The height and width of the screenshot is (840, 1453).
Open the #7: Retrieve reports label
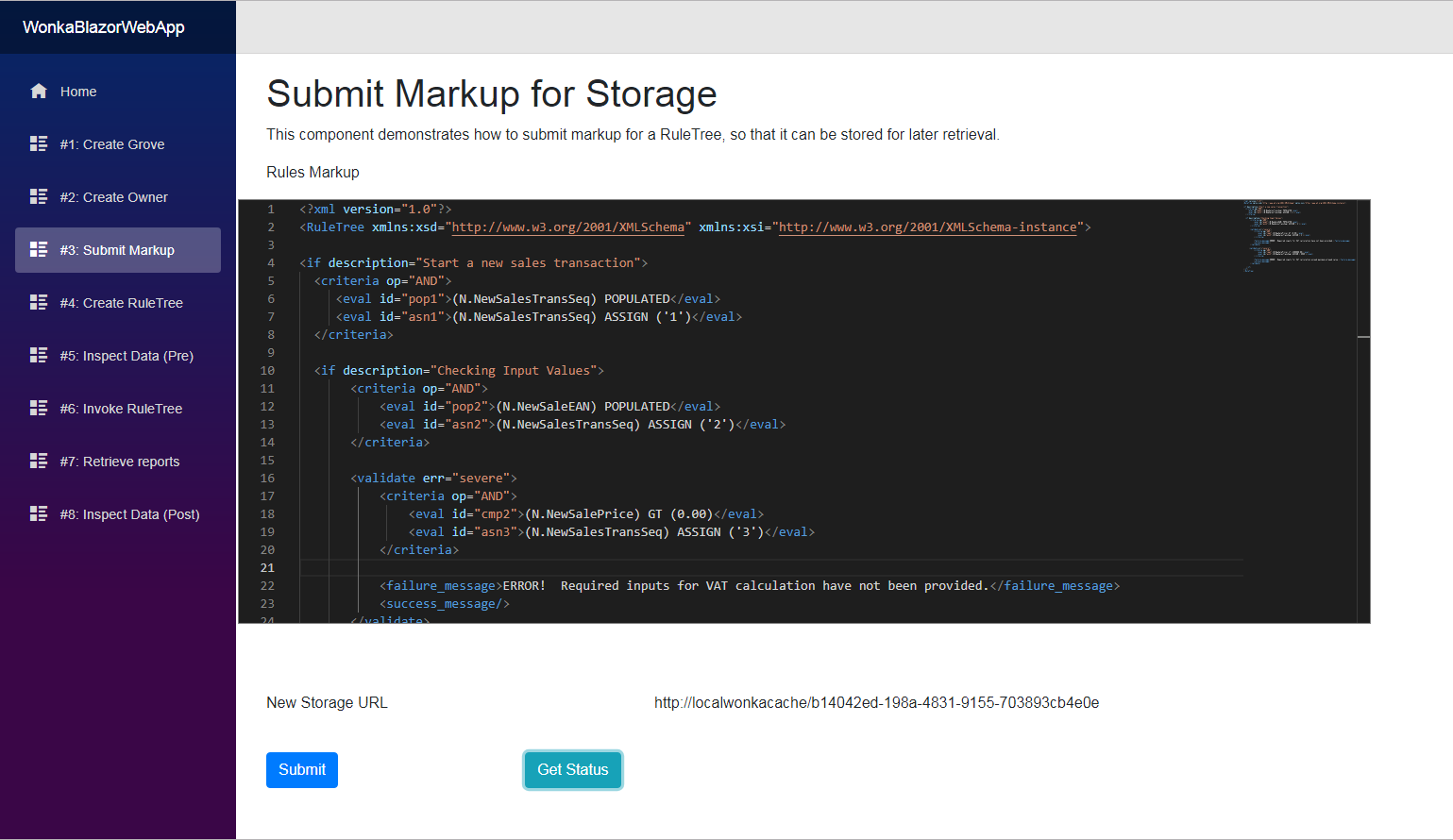click(120, 462)
